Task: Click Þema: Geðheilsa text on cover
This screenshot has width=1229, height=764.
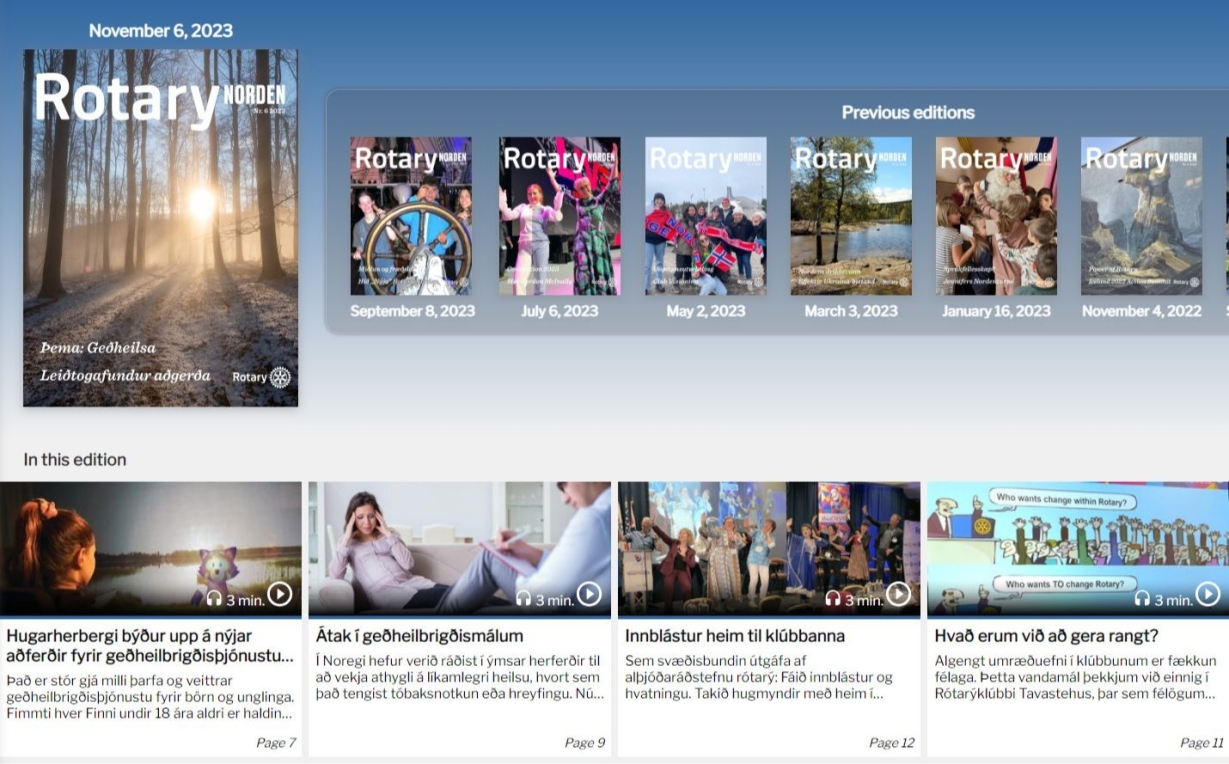Action: pyautogui.click(x=98, y=348)
